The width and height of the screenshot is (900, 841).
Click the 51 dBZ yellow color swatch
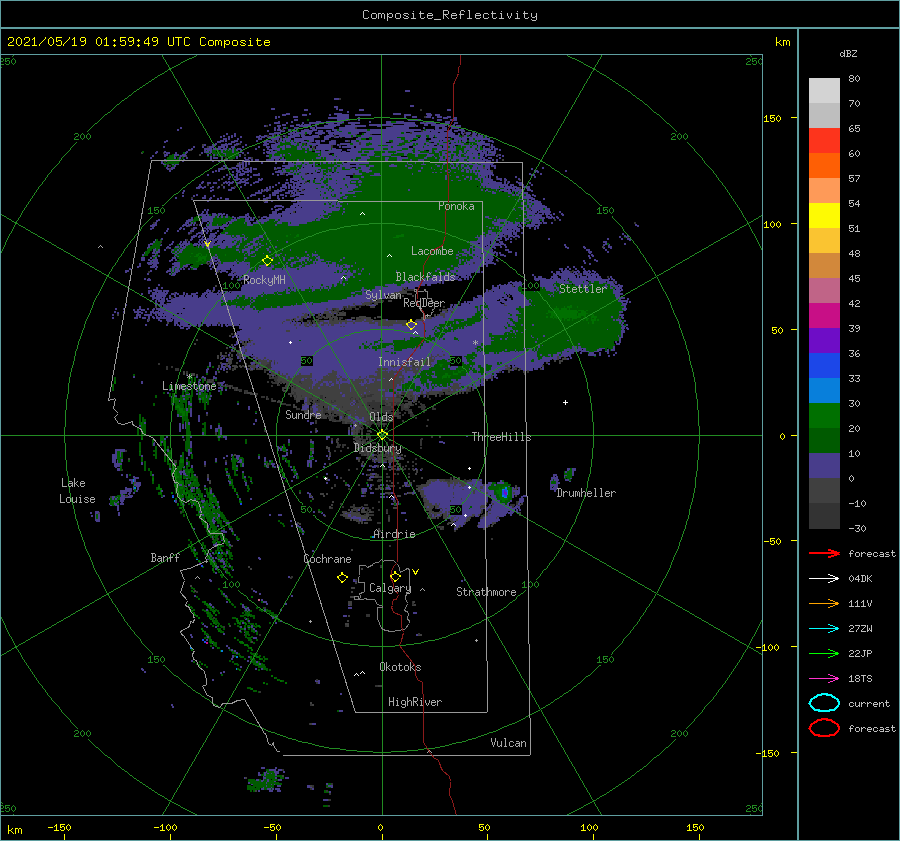[x=824, y=216]
